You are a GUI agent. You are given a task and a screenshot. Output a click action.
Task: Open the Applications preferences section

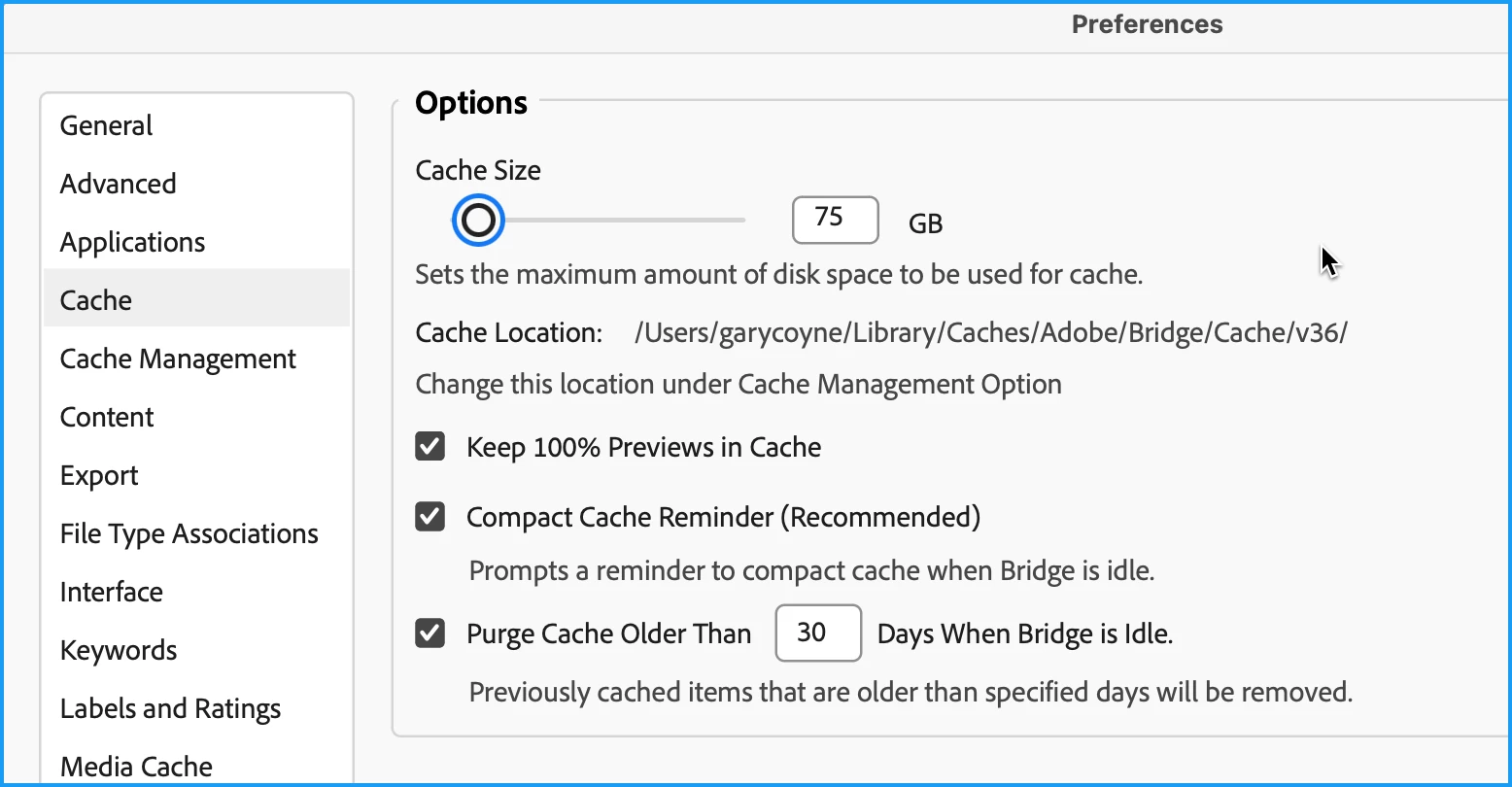tap(133, 243)
